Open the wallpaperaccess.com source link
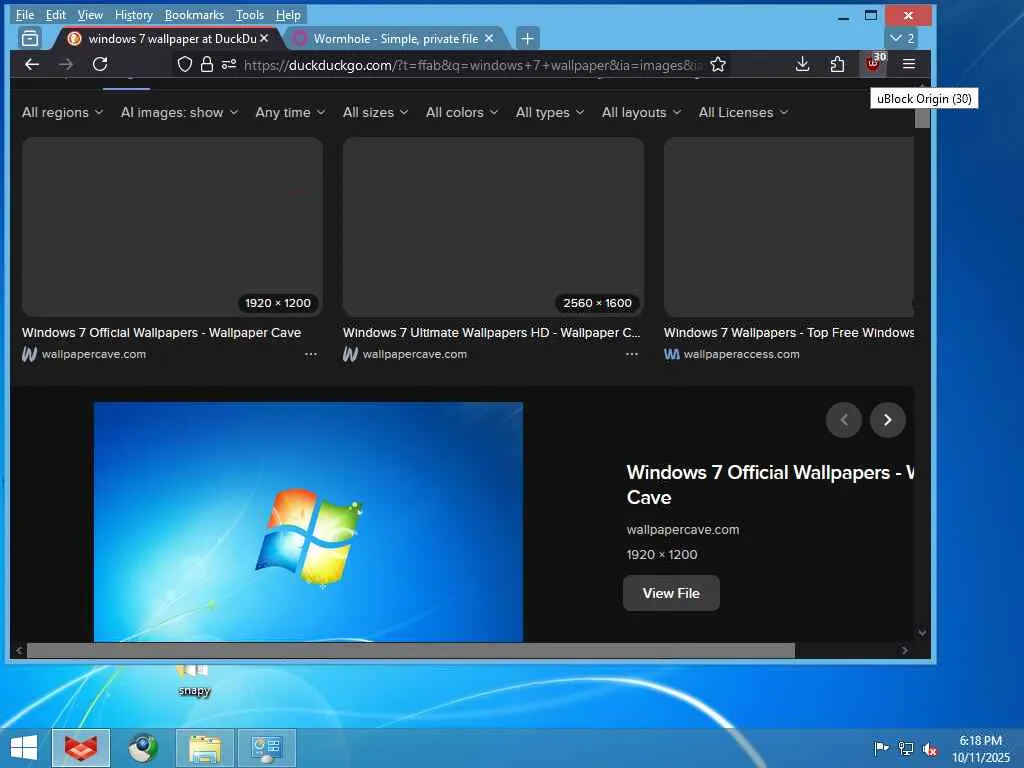Screen dimensions: 1024x768 (x=741, y=354)
